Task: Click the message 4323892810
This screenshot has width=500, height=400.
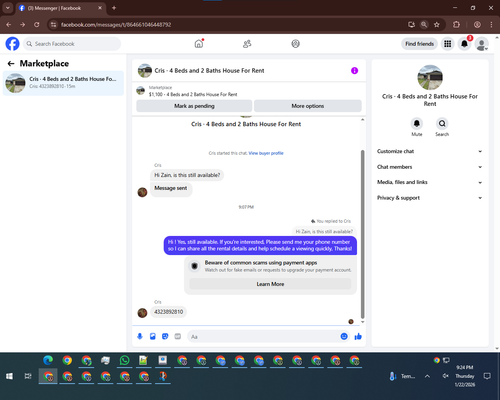Action: coord(169,312)
